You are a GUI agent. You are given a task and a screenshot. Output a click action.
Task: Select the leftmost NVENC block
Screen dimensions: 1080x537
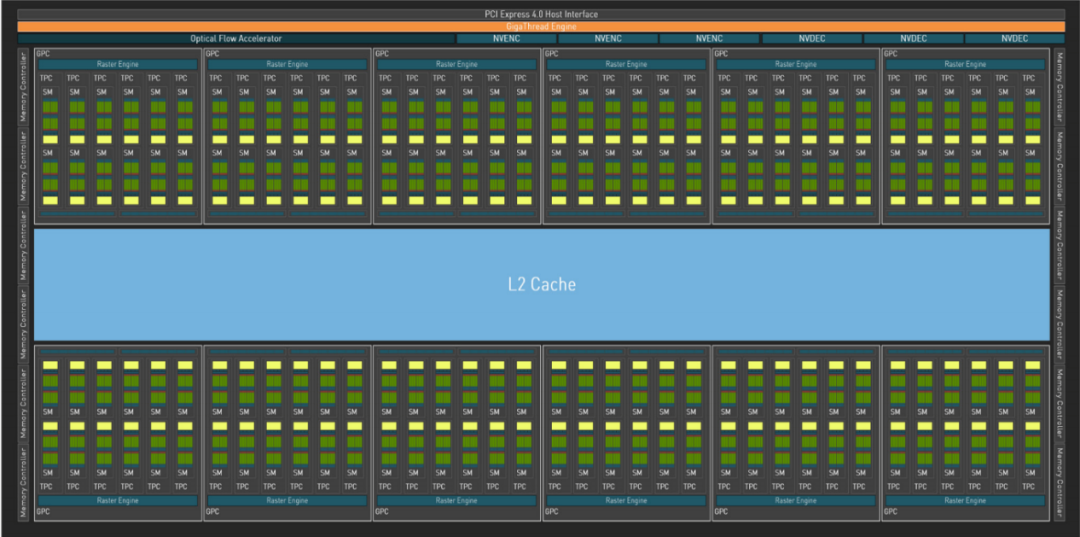506,39
